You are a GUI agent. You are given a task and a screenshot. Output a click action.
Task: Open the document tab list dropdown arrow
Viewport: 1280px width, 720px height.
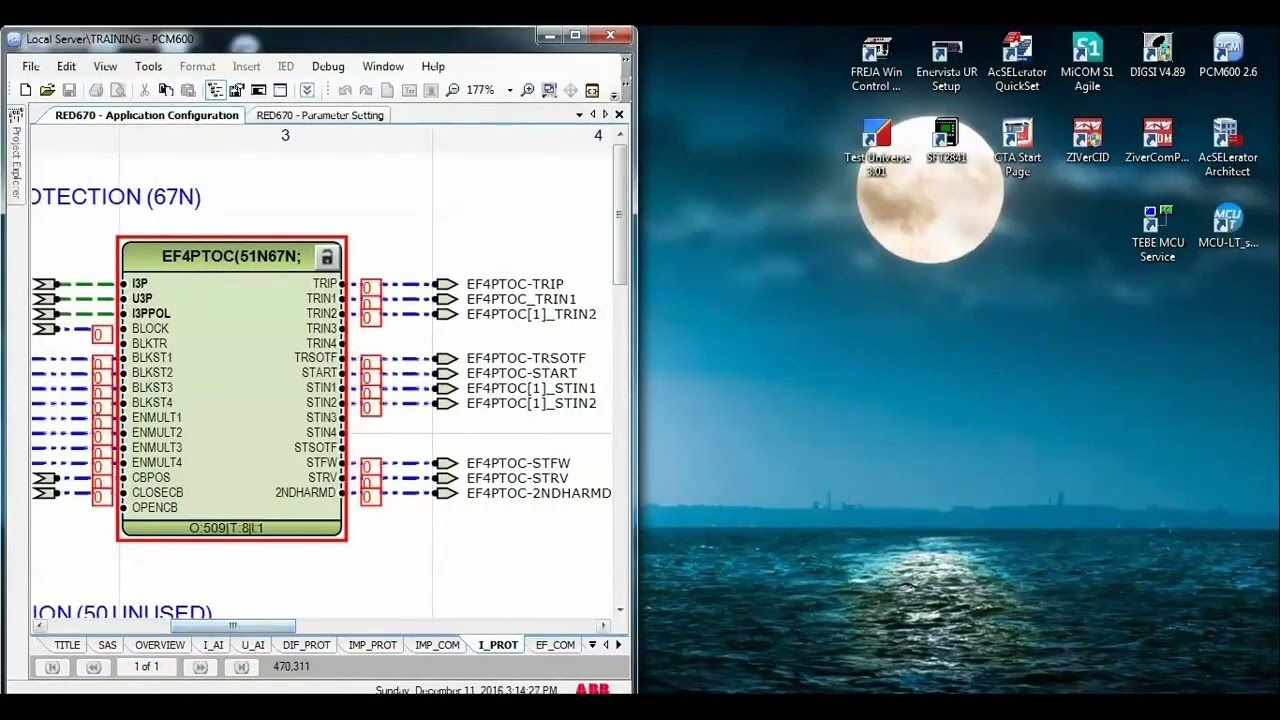click(579, 115)
